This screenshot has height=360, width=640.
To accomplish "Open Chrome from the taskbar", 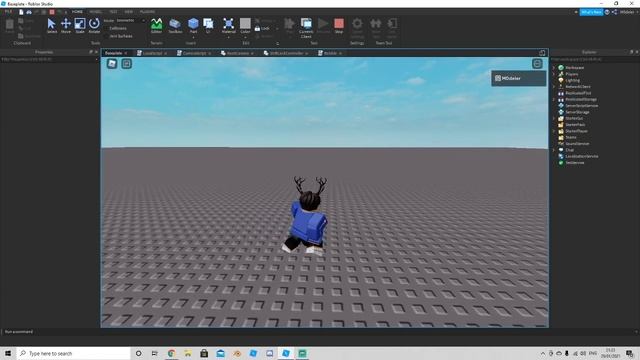I will coord(171,353).
